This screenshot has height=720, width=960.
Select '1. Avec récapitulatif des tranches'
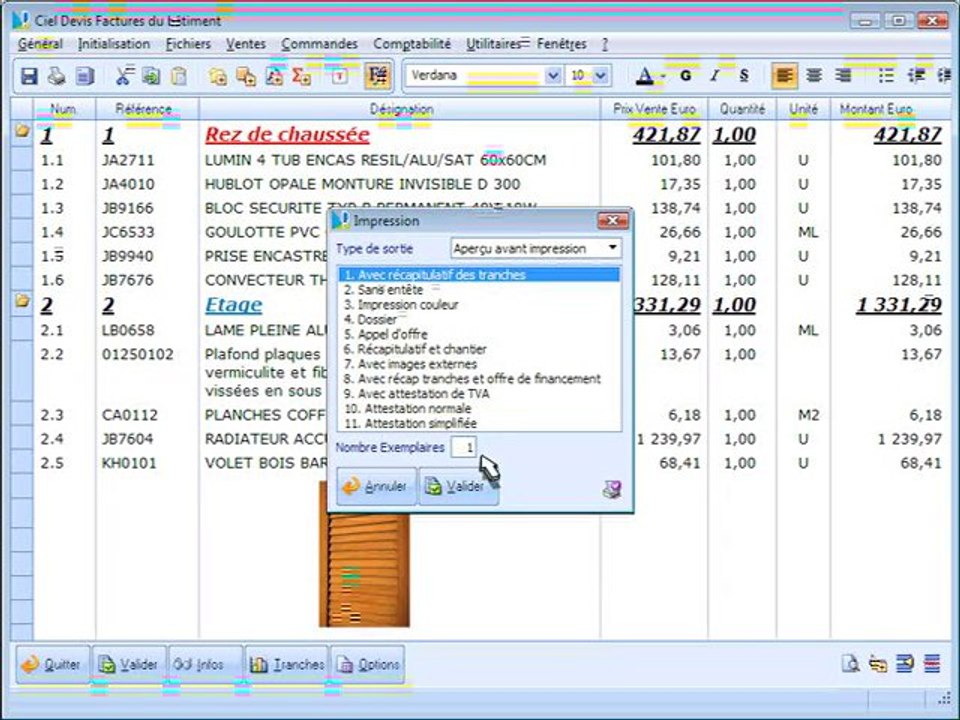[479, 275]
